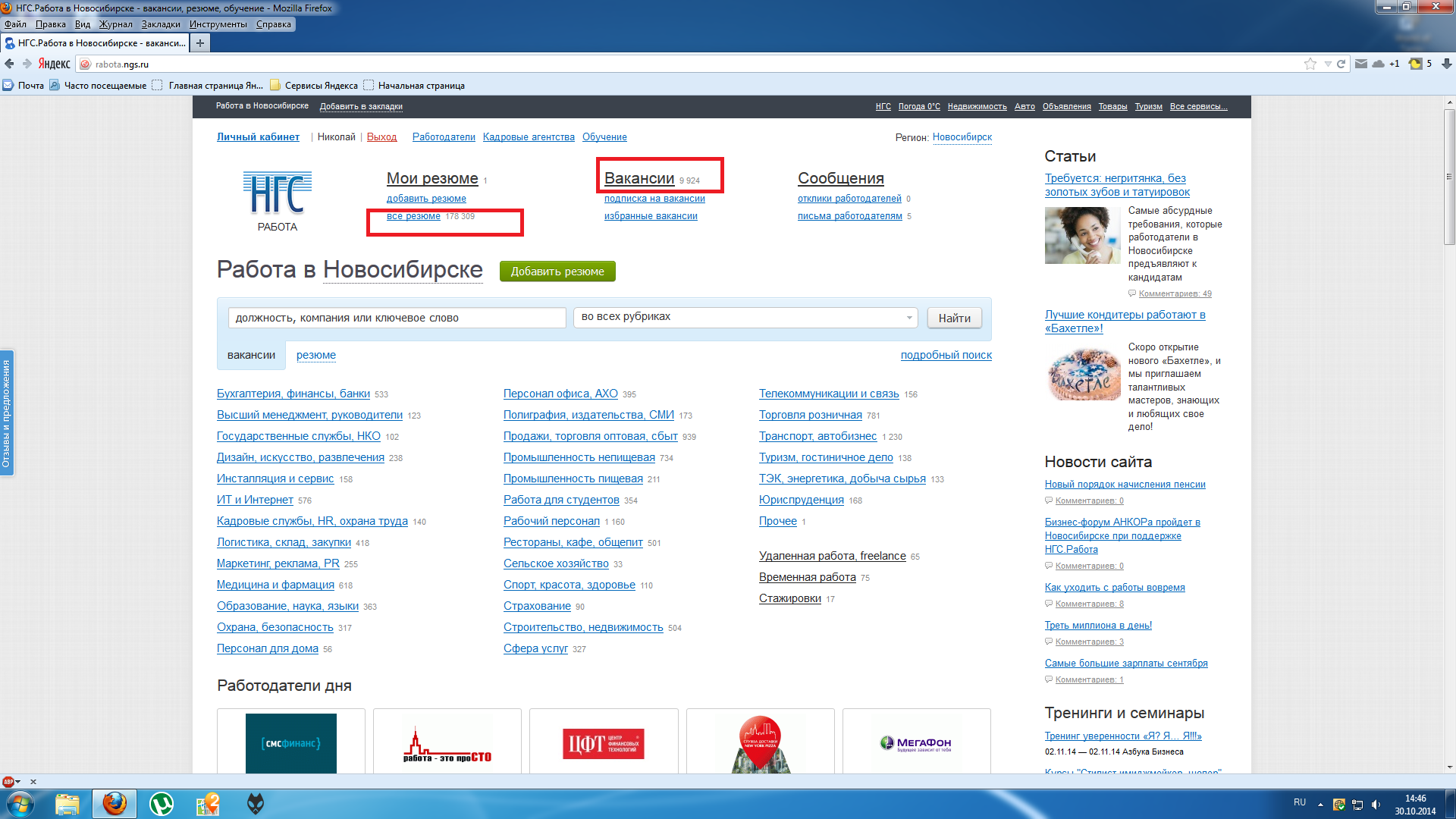
Task: Open the Yandex mail envelope toolbar icon
Action: [1361, 64]
